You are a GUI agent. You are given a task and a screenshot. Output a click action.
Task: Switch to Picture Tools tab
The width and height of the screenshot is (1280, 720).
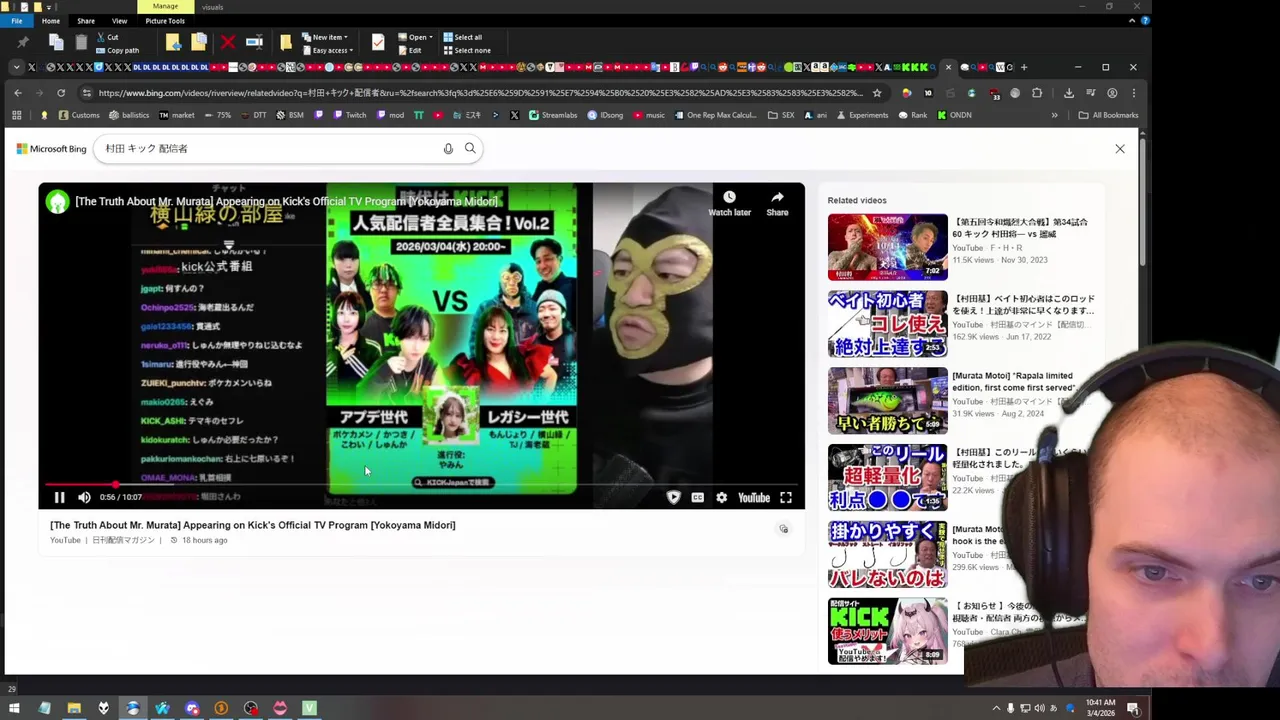165,21
